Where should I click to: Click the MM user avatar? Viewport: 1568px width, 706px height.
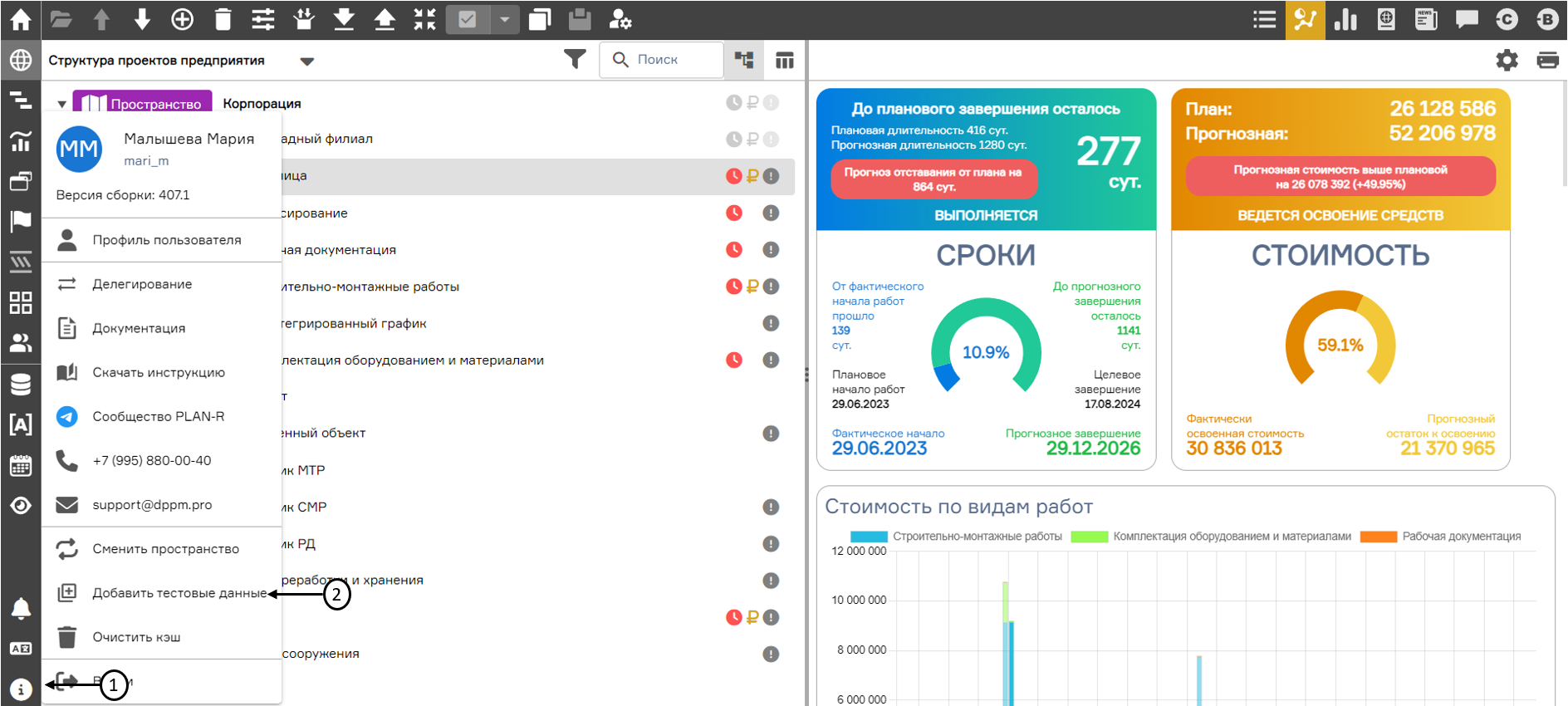pos(79,150)
